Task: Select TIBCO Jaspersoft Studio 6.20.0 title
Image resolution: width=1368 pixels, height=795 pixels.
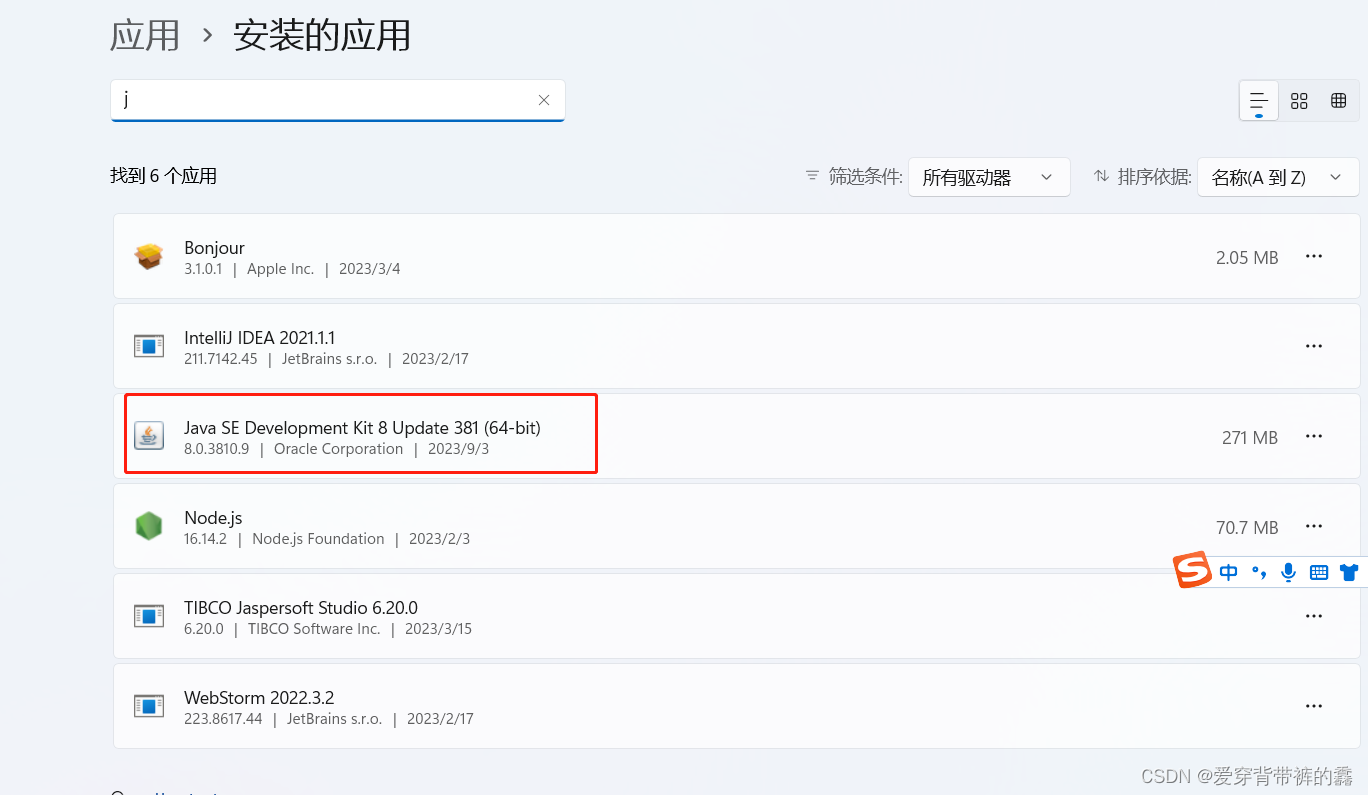Action: click(x=301, y=608)
